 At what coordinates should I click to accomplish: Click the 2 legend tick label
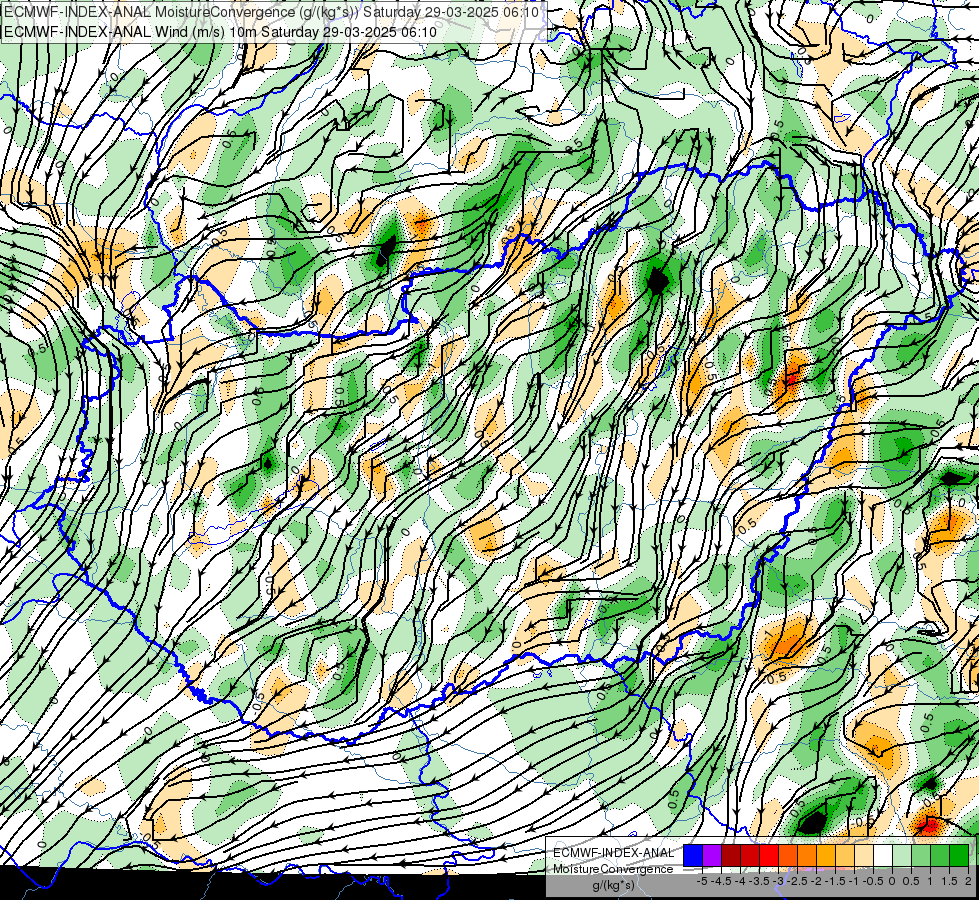[x=968, y=881]
